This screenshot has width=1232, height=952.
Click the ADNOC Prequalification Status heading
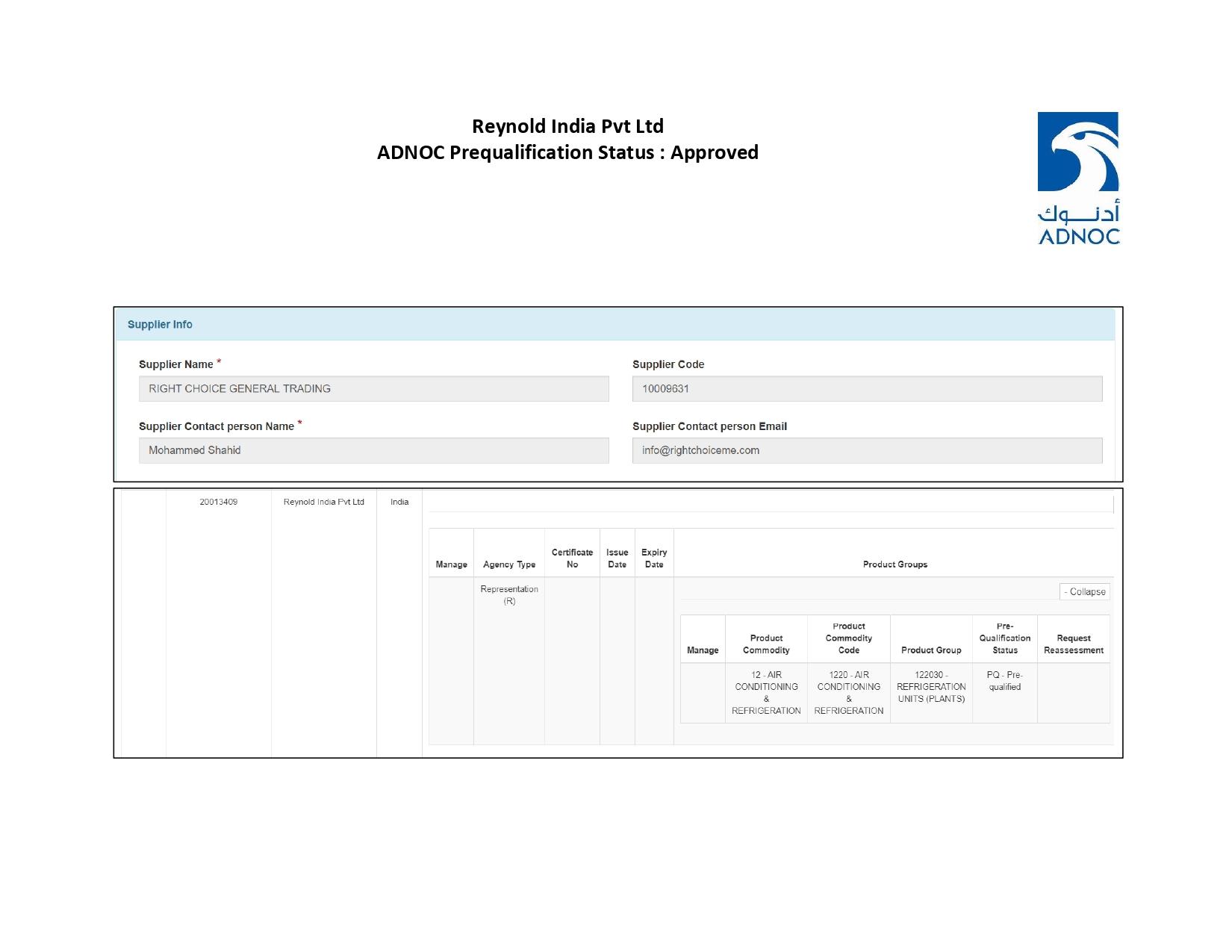pos(567,152)
